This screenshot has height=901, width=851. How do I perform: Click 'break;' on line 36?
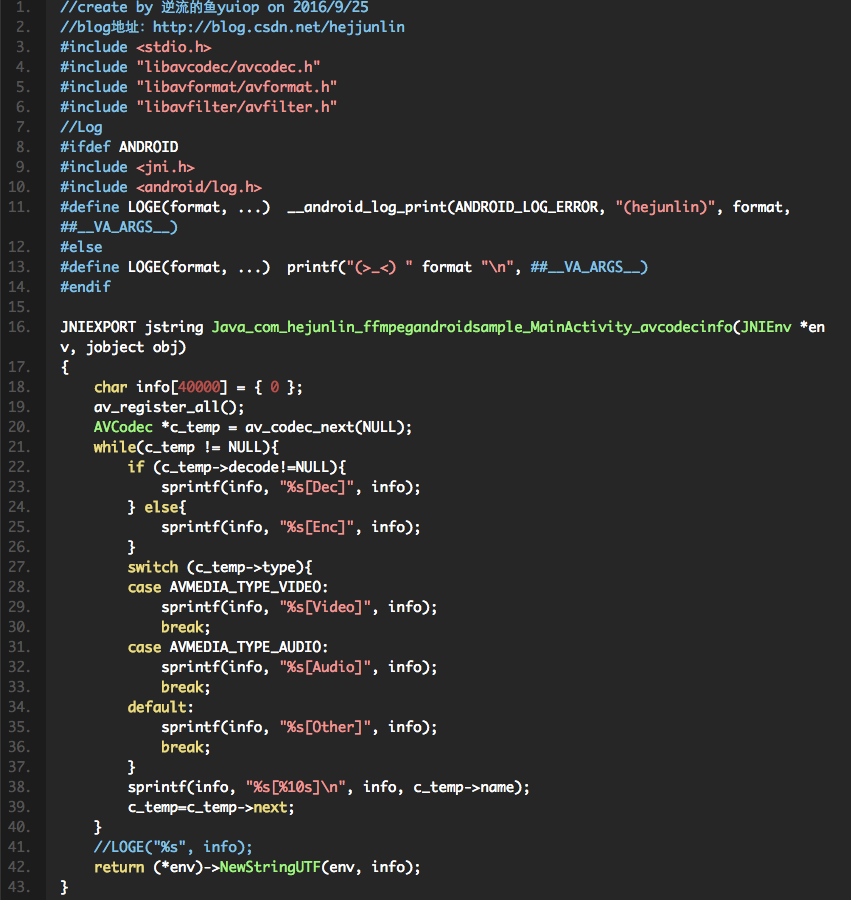(x=186, y=747)
